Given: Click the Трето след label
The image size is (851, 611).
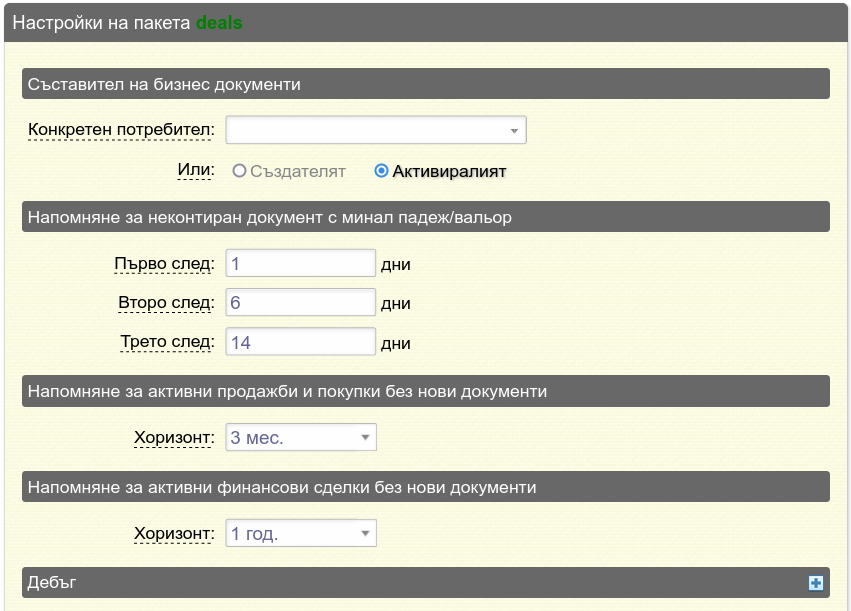Looking at the screenshot, I should (168, 342).
